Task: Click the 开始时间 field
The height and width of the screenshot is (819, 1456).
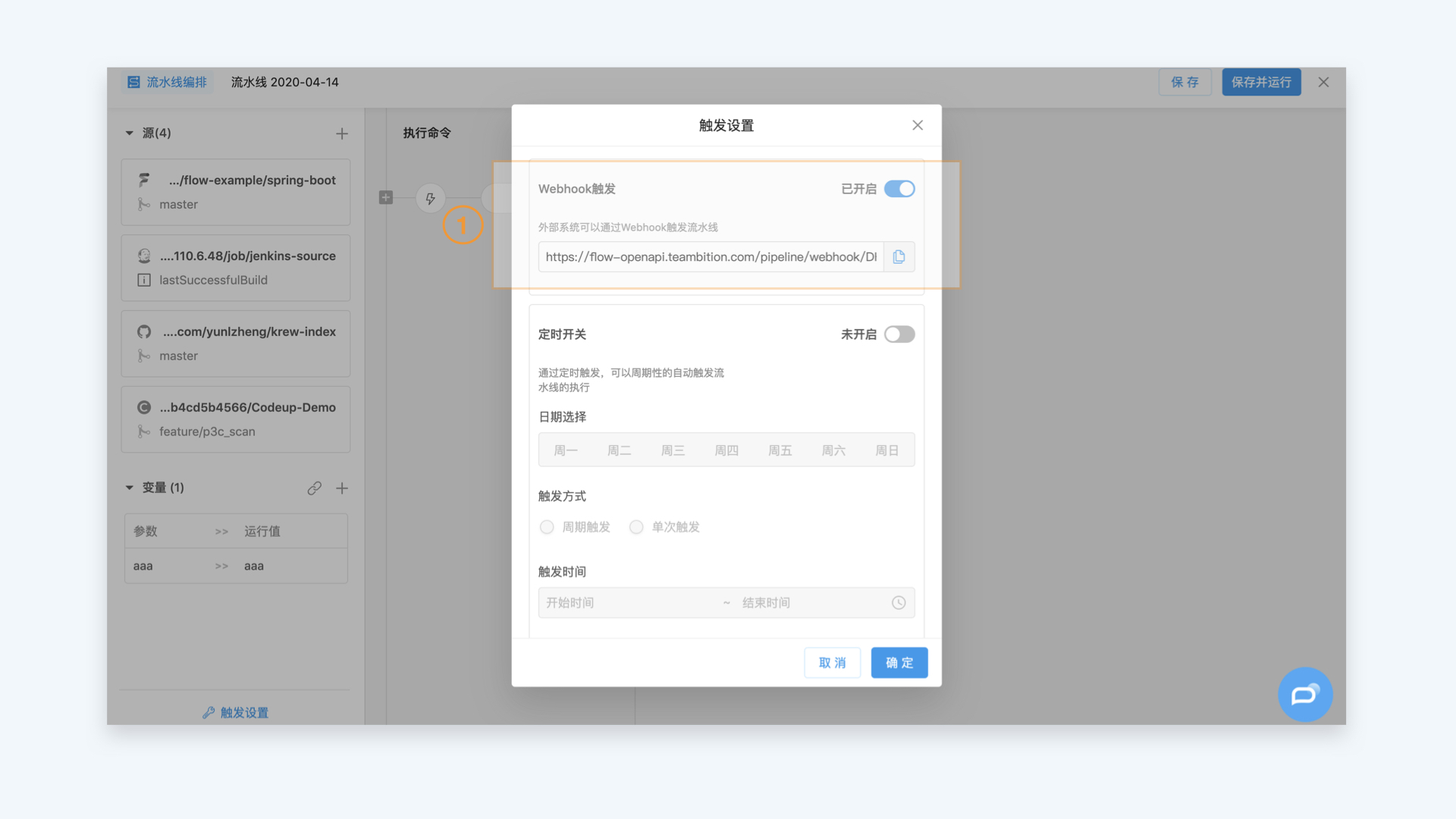Action: pos(629,603)
